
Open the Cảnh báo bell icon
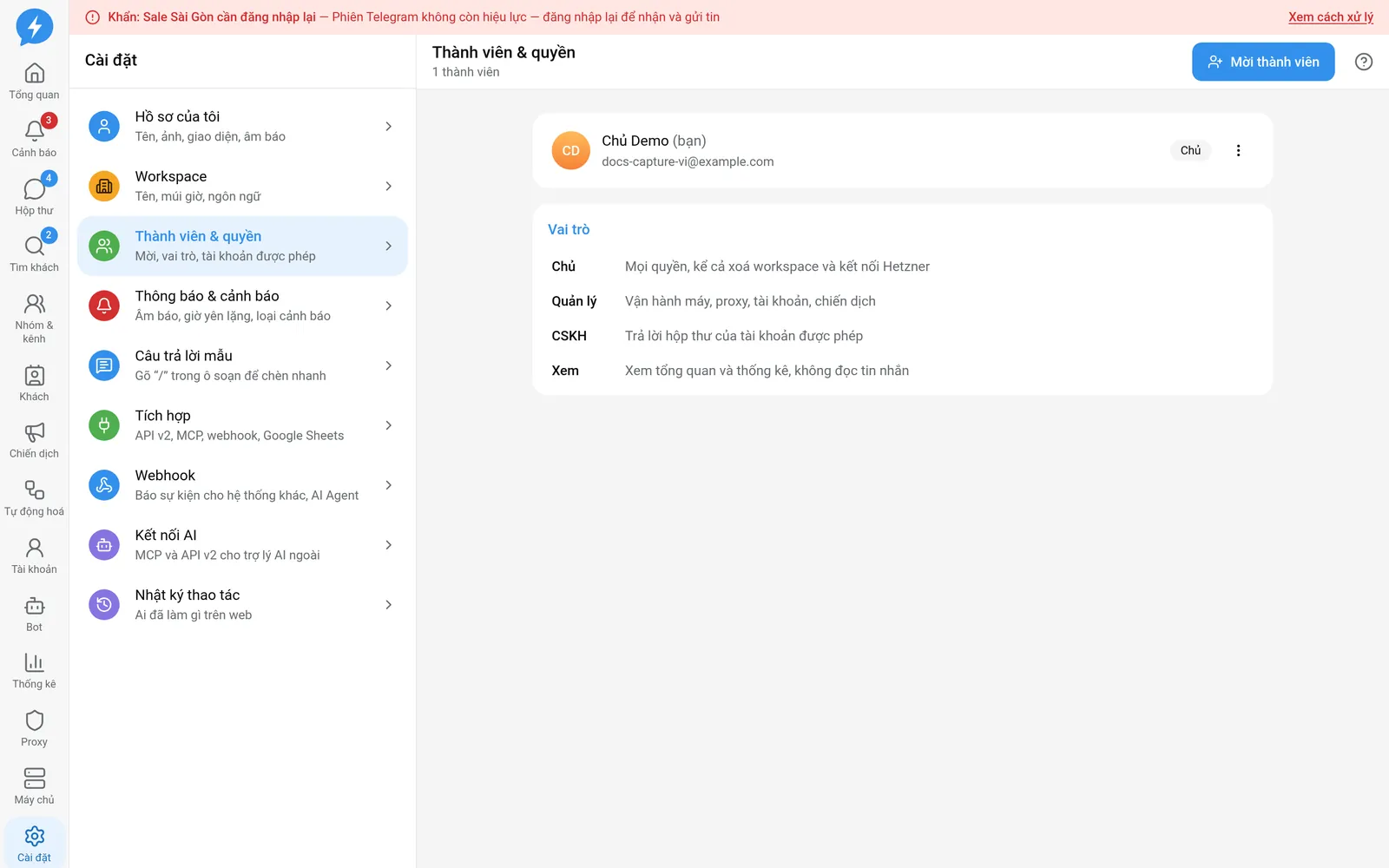point(35,130)
